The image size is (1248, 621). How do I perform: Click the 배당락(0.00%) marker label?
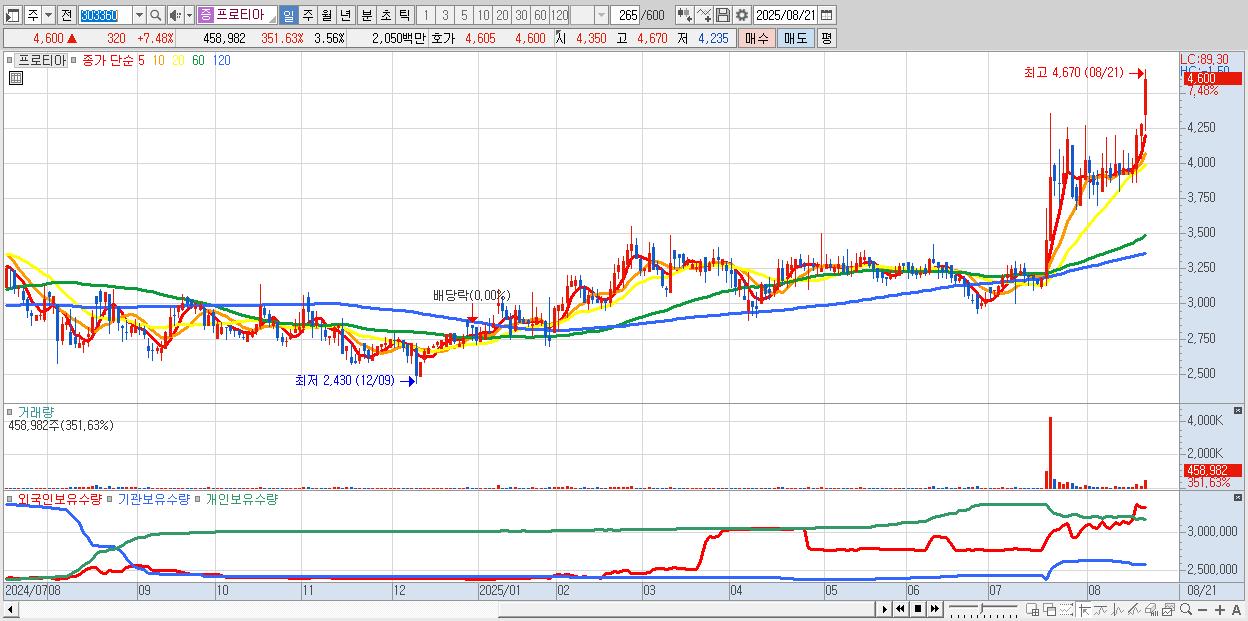471,295
